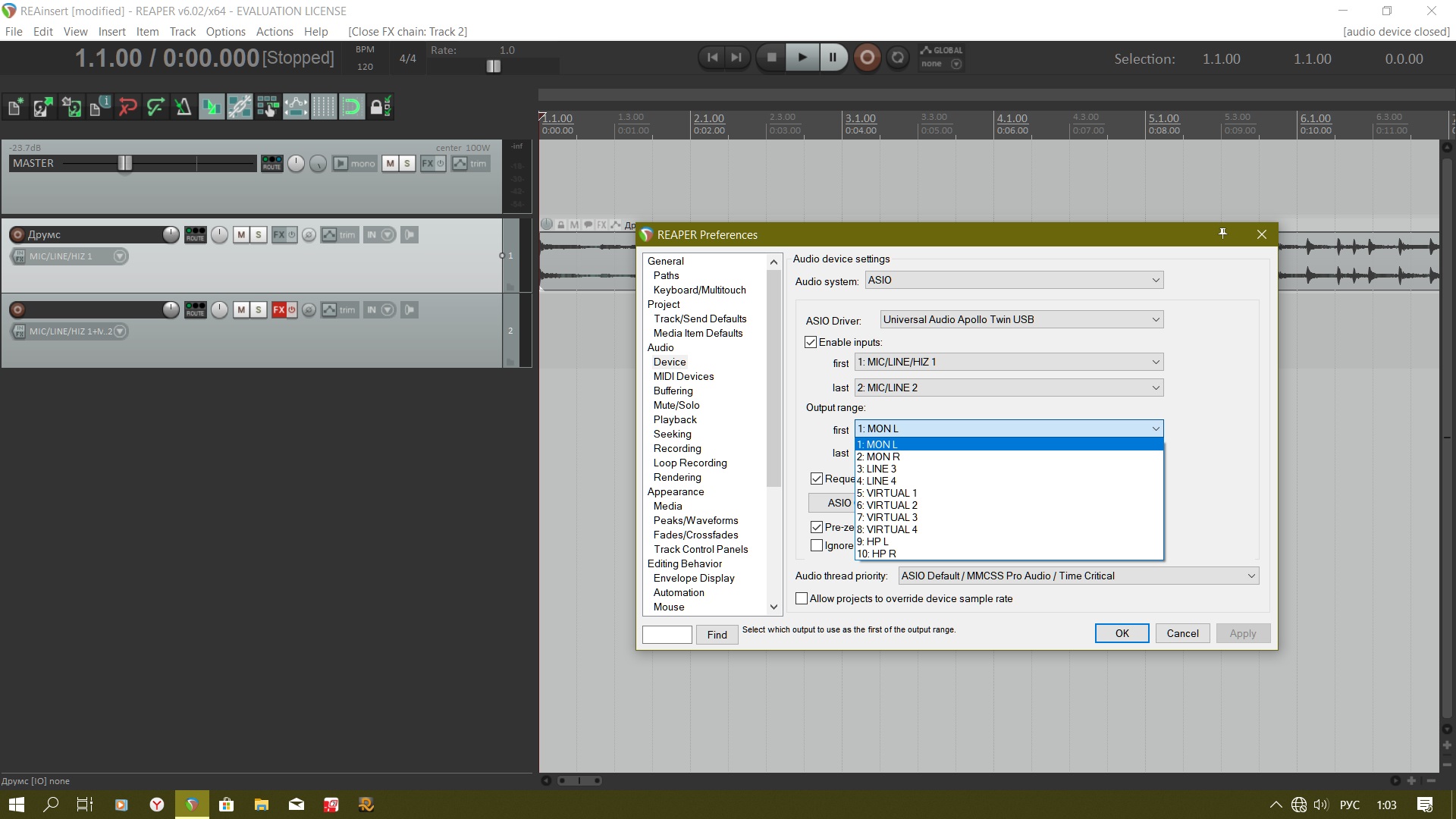Uncheck Enable inputs checkbox
1456x819 pixels.
[x=811, y=342]
